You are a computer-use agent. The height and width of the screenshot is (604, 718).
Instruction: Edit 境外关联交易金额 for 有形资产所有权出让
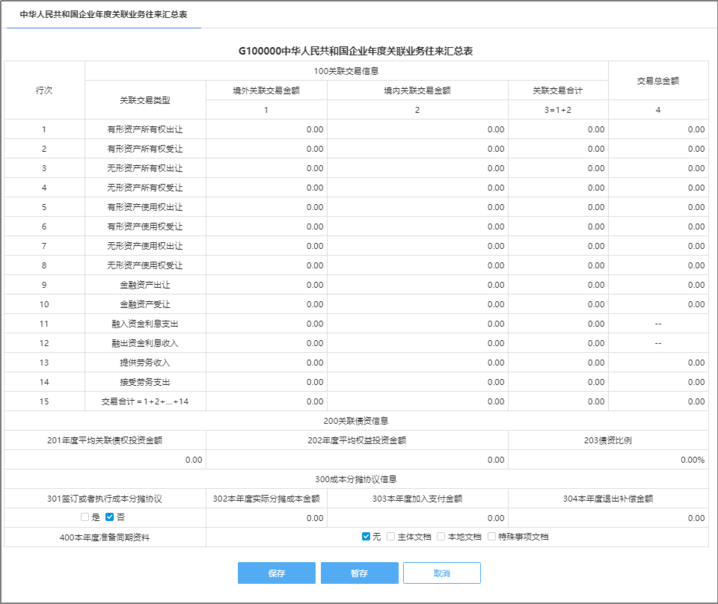coord(267,130)
